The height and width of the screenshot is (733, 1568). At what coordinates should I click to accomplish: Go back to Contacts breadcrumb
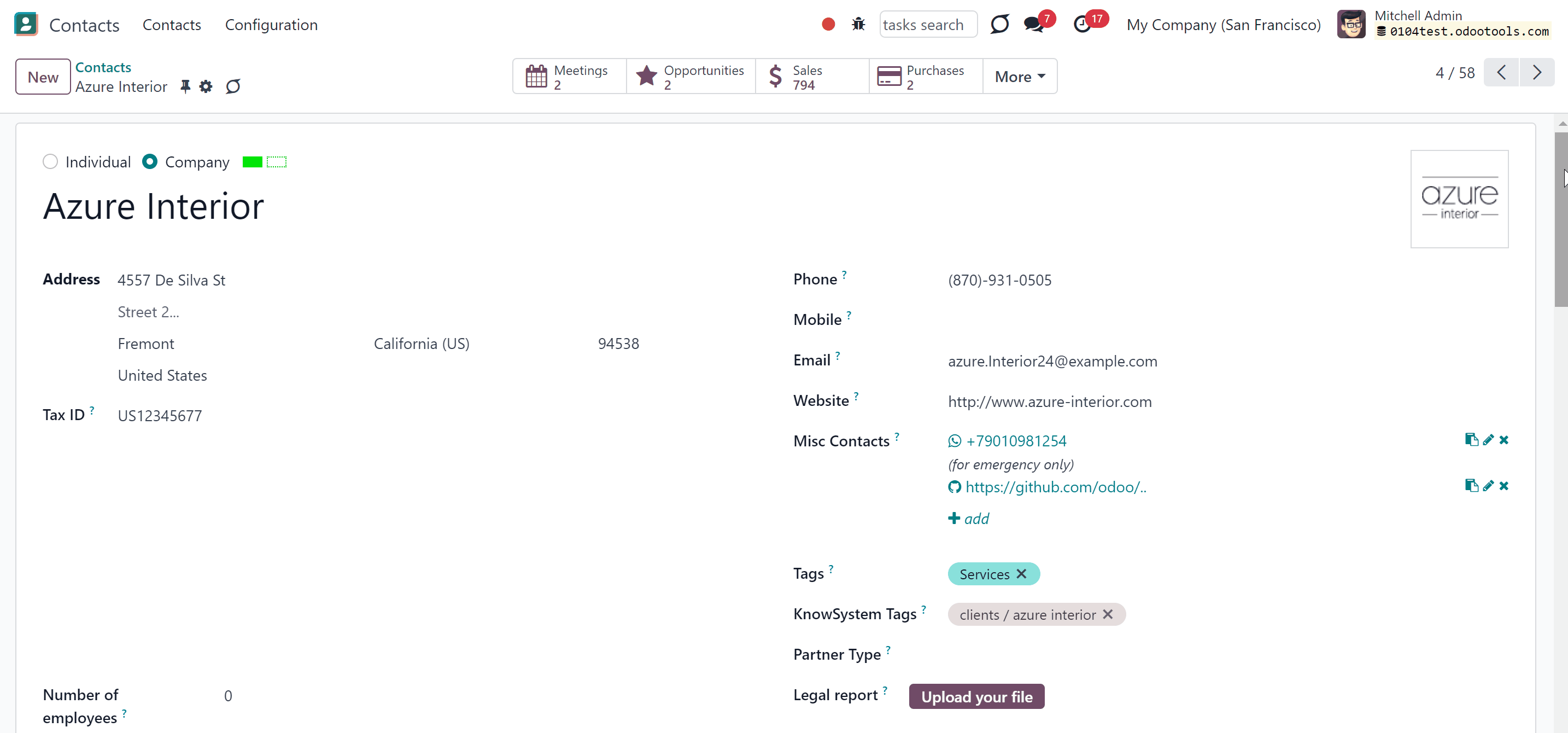[103, 67]
